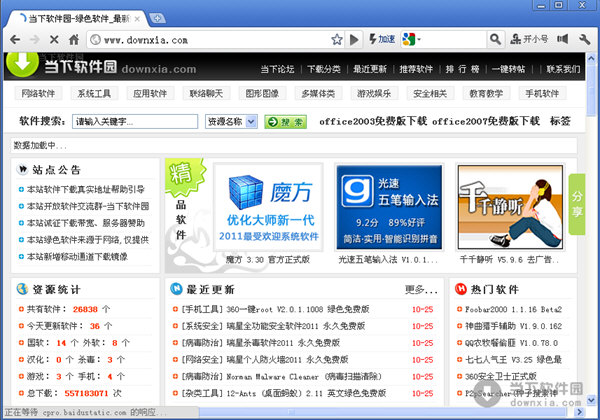Select the 当下软件园-绿色软件 tab
The height and width of the screenshot is (420, 600).
pos(79,18)
